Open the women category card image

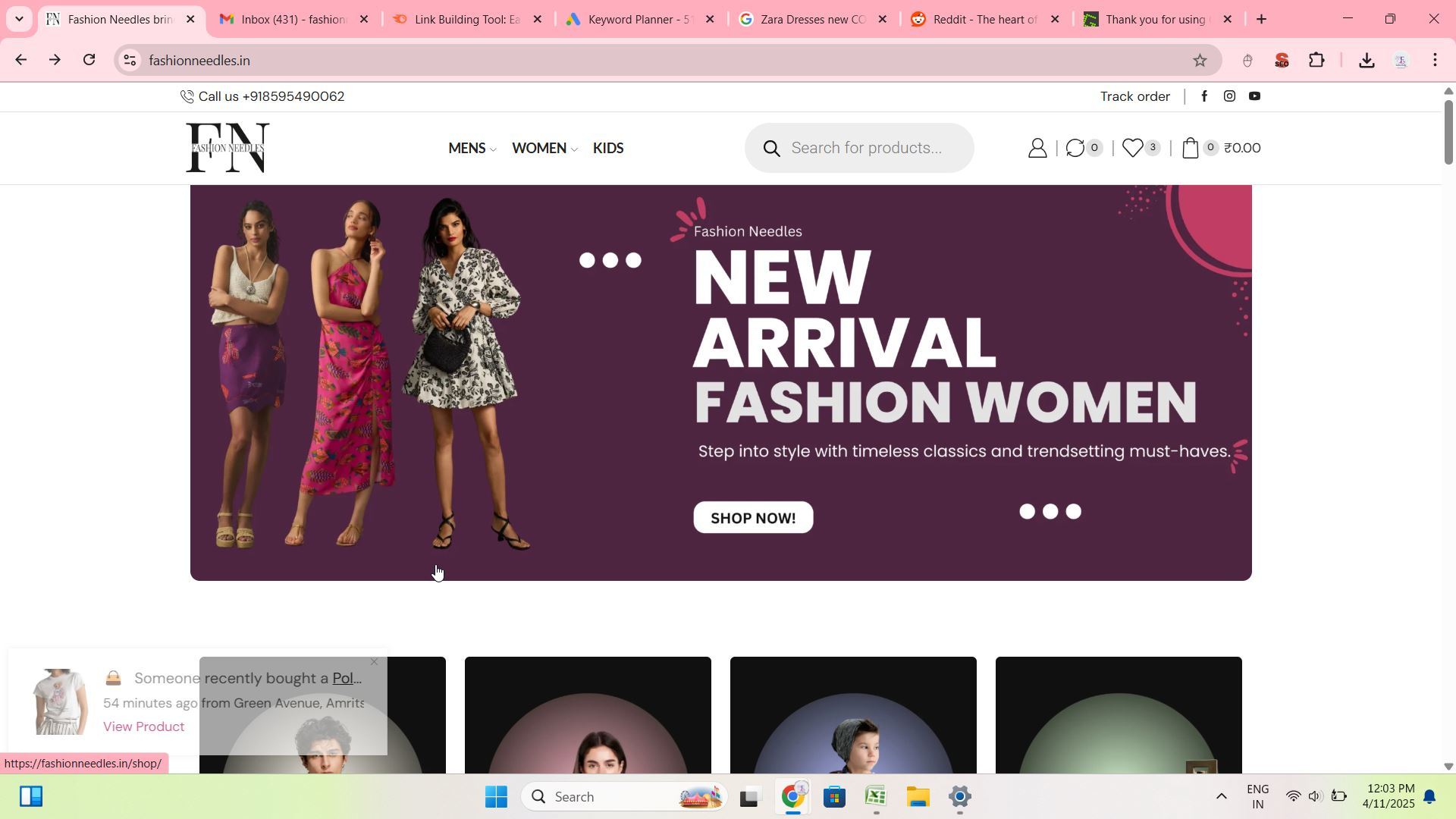pyautogui.click(x=588, y=715)
